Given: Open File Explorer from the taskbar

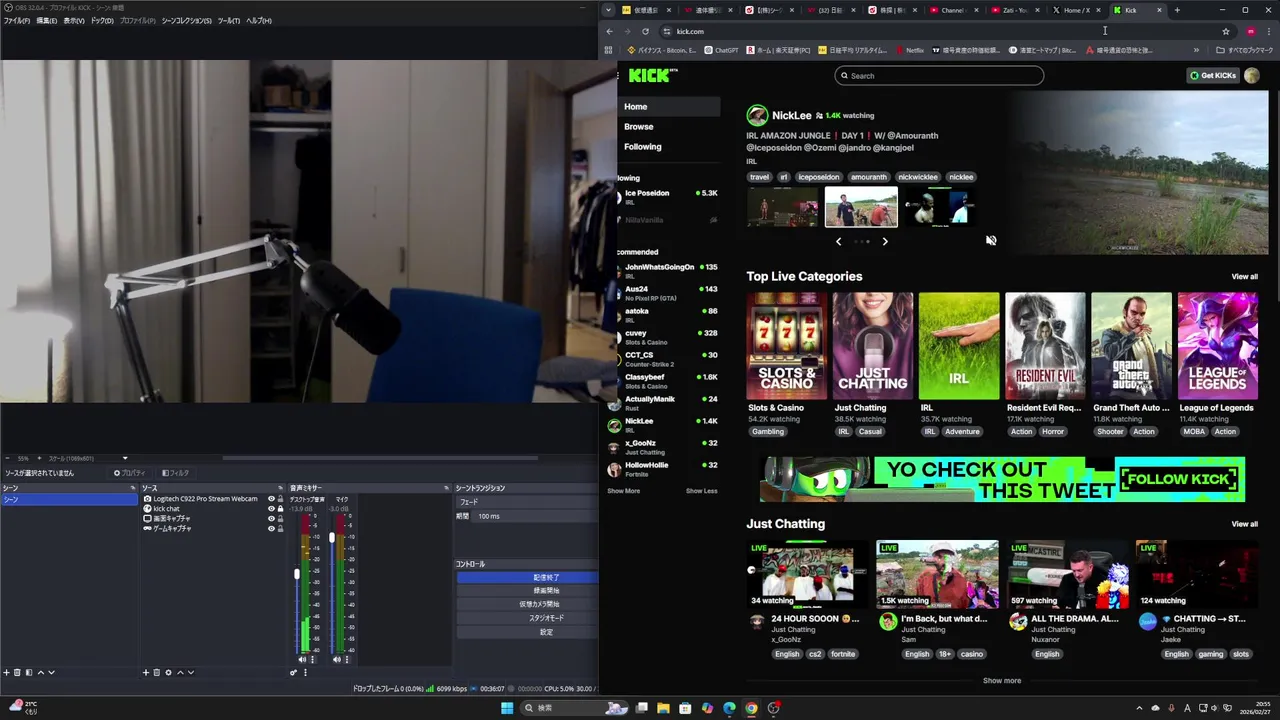Looking at the screenshot, I should coord(663,708).
